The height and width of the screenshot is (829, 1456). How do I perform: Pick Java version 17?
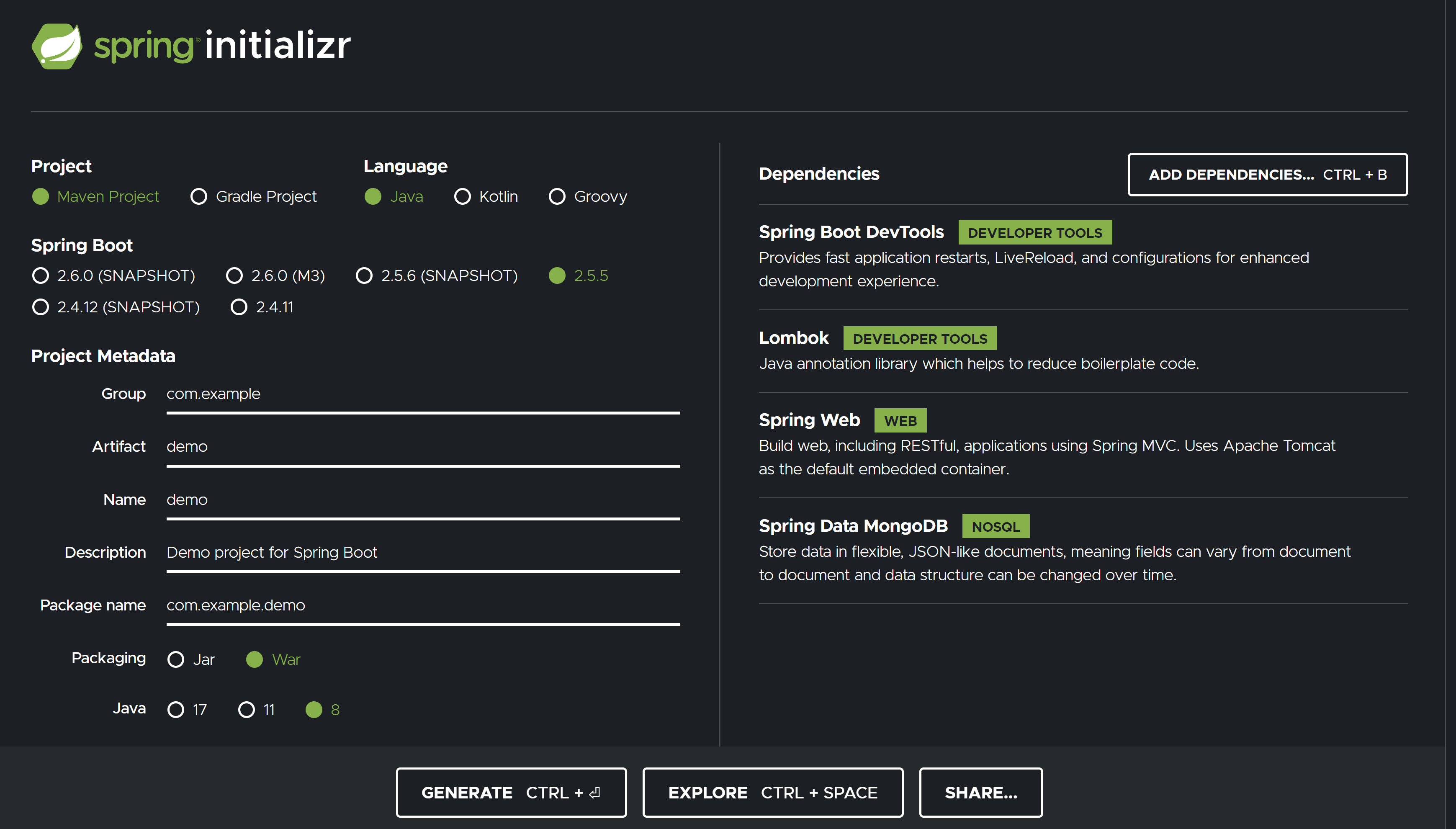click(176, 709)
